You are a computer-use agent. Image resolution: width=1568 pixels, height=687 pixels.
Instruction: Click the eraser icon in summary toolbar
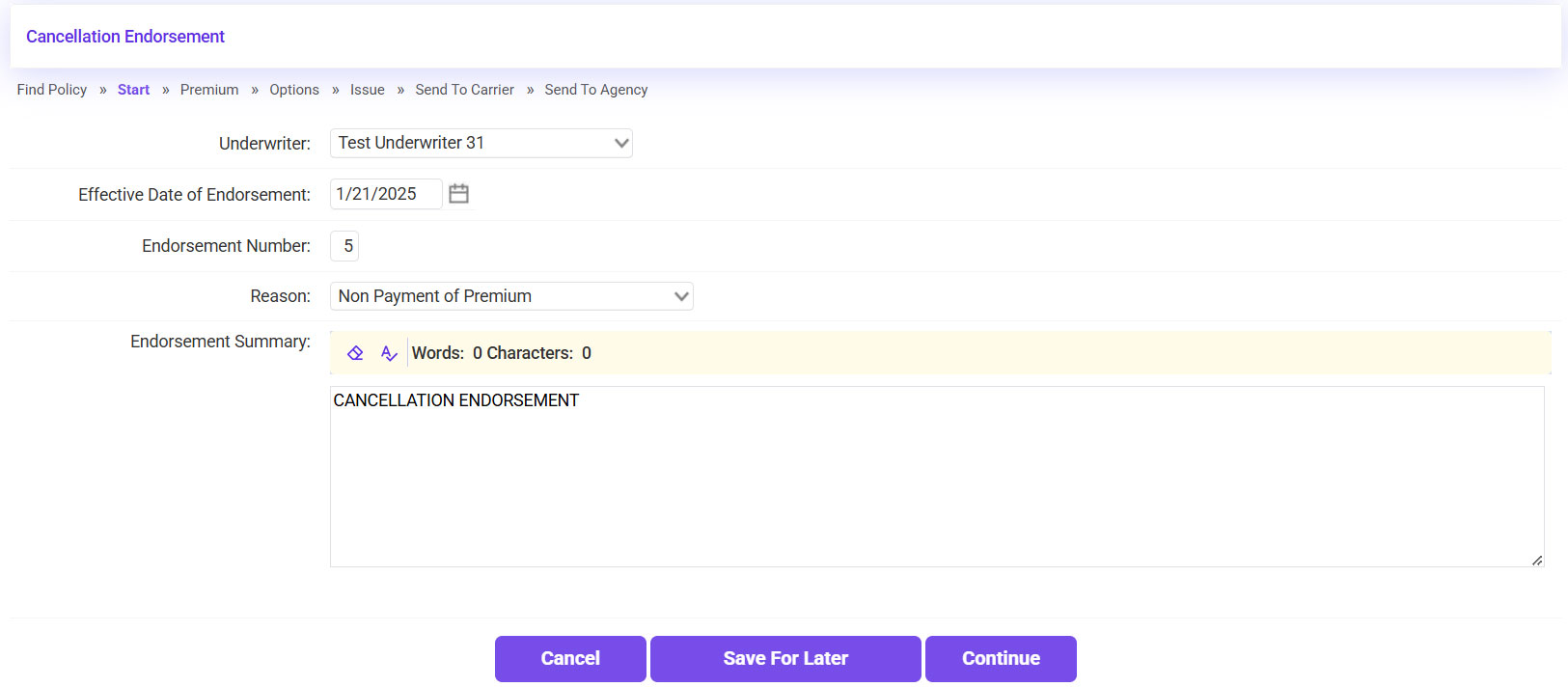[x=355, y=353]
